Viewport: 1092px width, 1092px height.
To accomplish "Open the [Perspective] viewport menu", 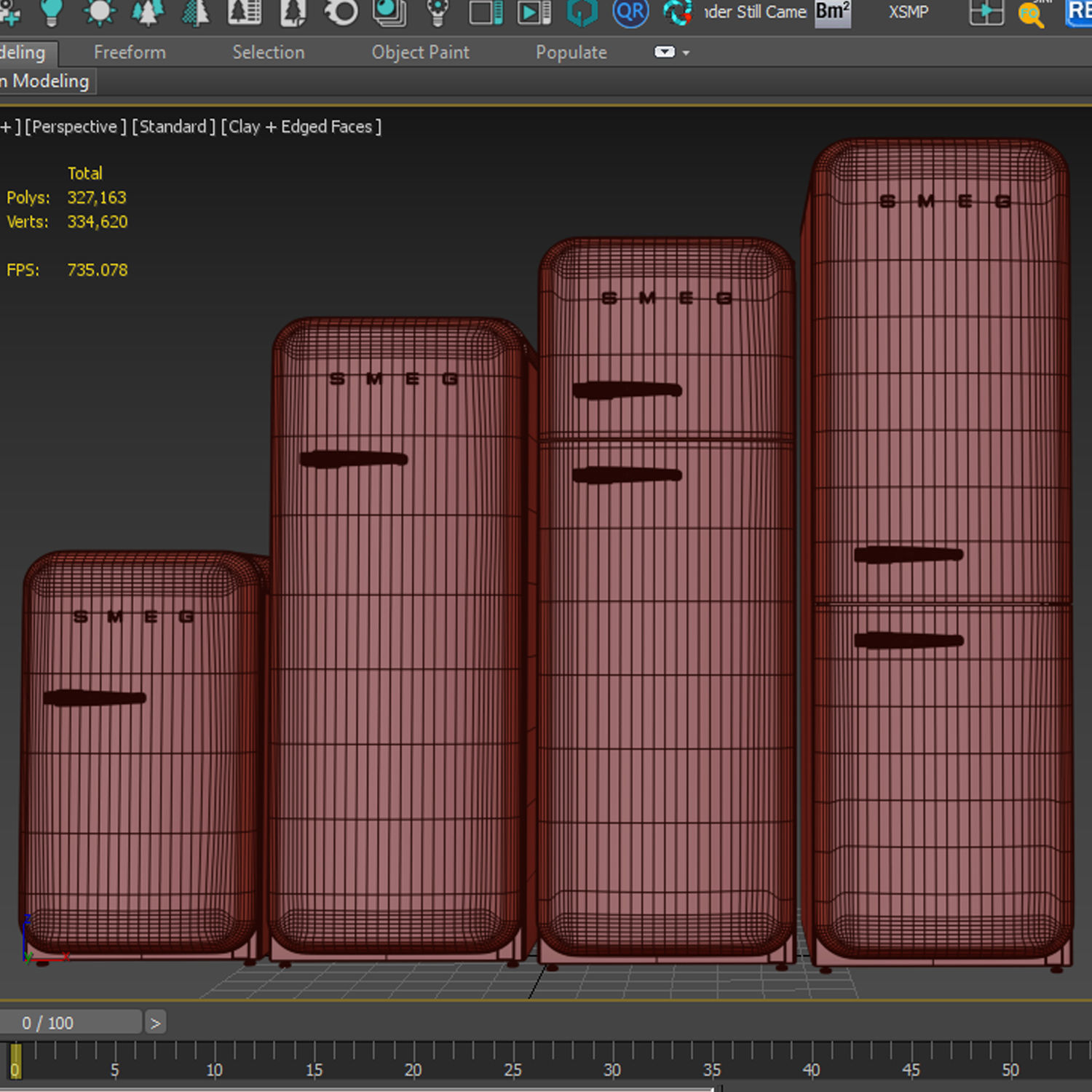I will pyautogui.click(x=75, y=127).
